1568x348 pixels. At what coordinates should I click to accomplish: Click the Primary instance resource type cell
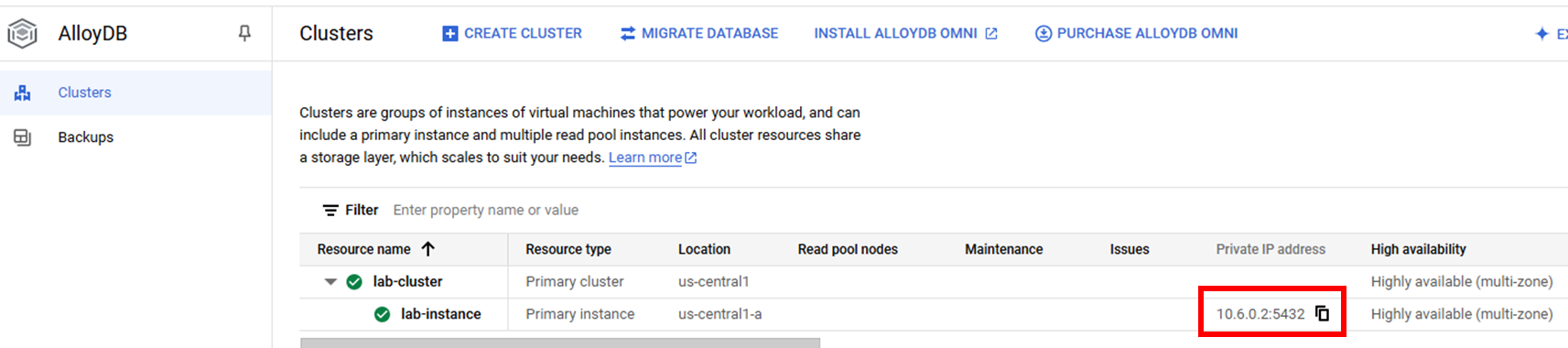click(579, 314)
